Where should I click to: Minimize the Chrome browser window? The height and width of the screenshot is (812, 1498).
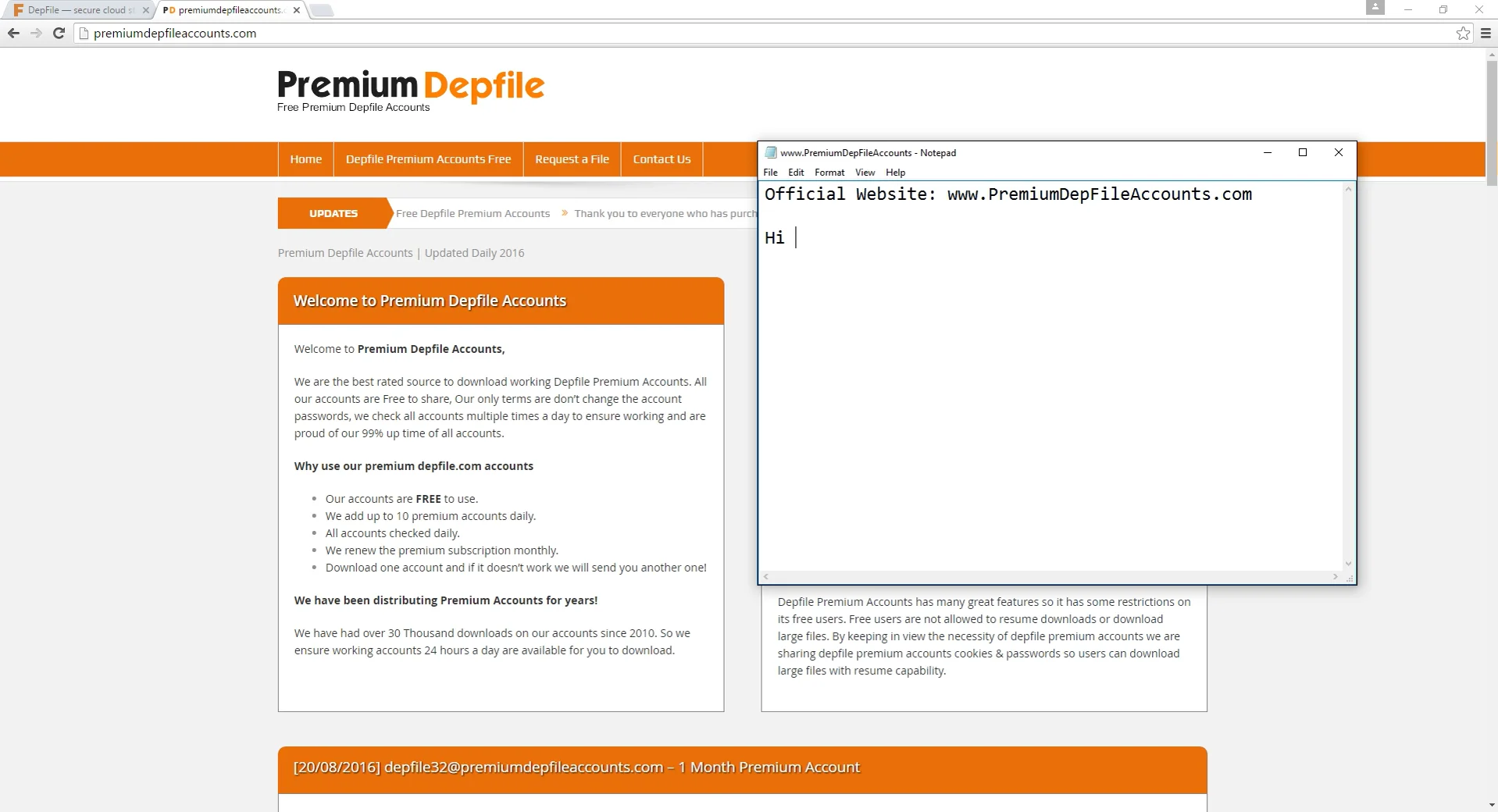coord(1408,9)
